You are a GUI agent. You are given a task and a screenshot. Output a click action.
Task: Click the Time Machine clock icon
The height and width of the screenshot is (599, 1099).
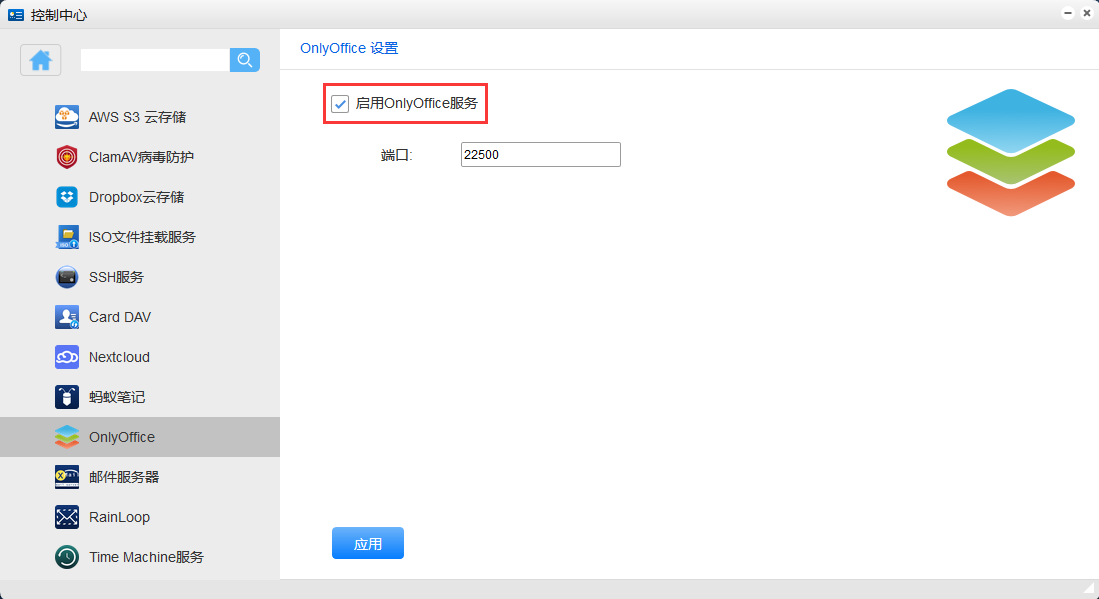pos(67,556)
